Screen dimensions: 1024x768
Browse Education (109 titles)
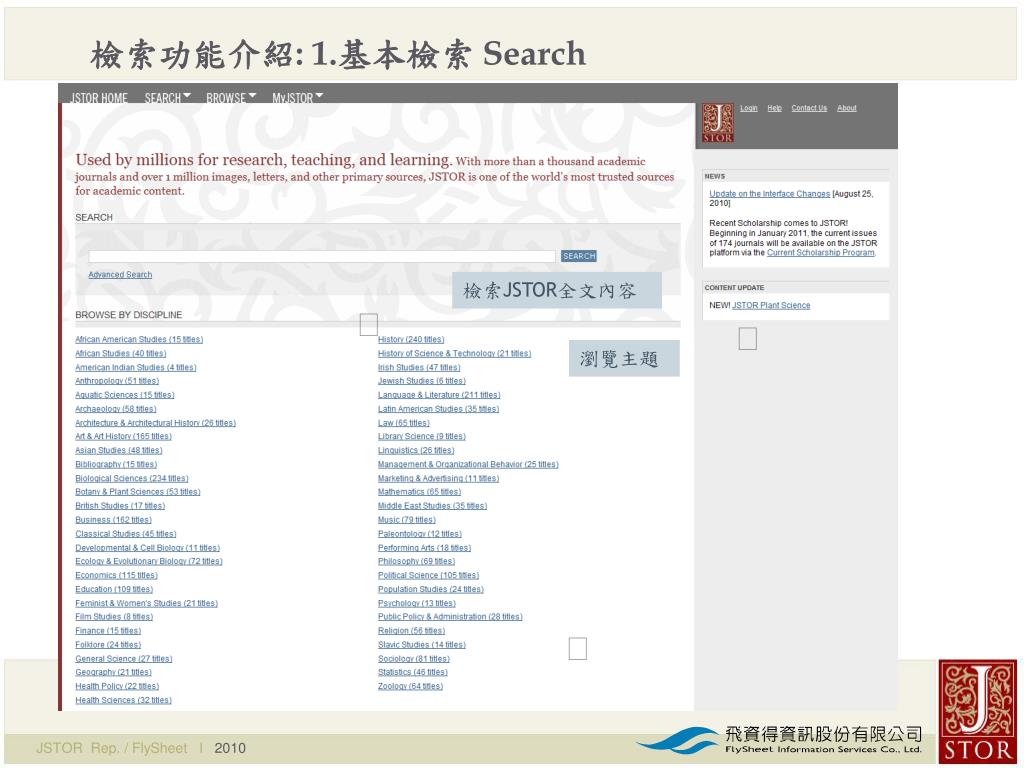click(x=114, y=590)
